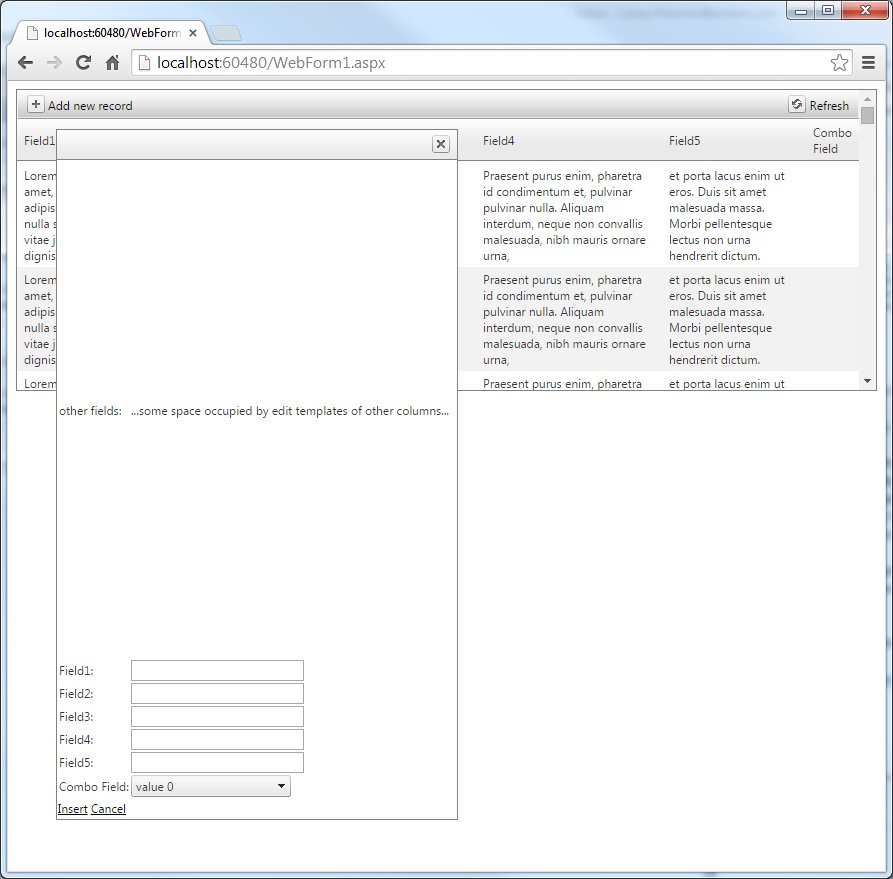The height and width of the screenshot is (879, 893).
Task: Focus the Field2 text input
Action: pyautogui.click(x=217, y=693)
